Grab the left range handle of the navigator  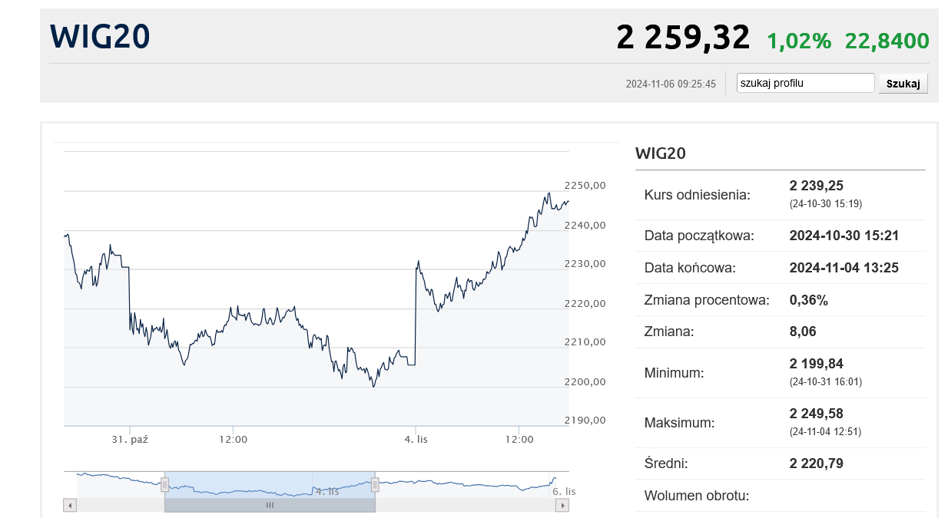point(165,484)
